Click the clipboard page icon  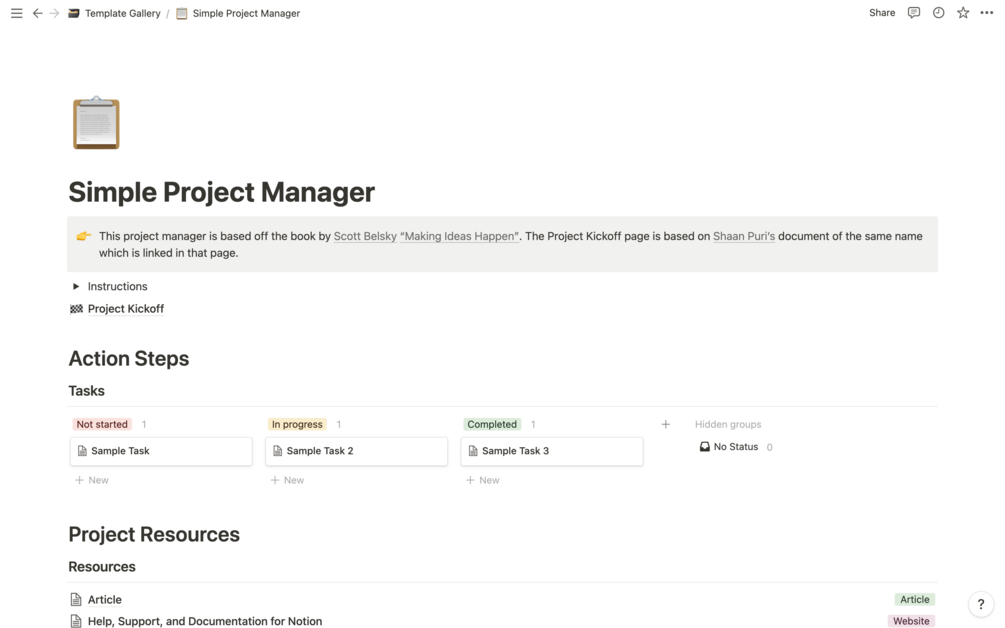96,123
